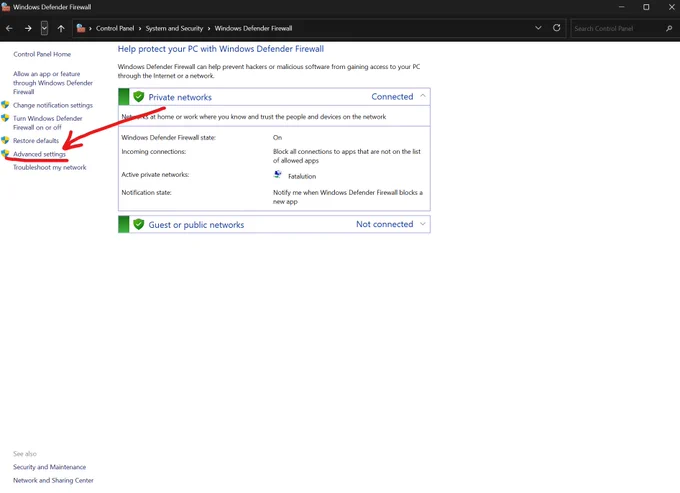Click shield icon beside Turn Firewall on or off

(5, 118)
